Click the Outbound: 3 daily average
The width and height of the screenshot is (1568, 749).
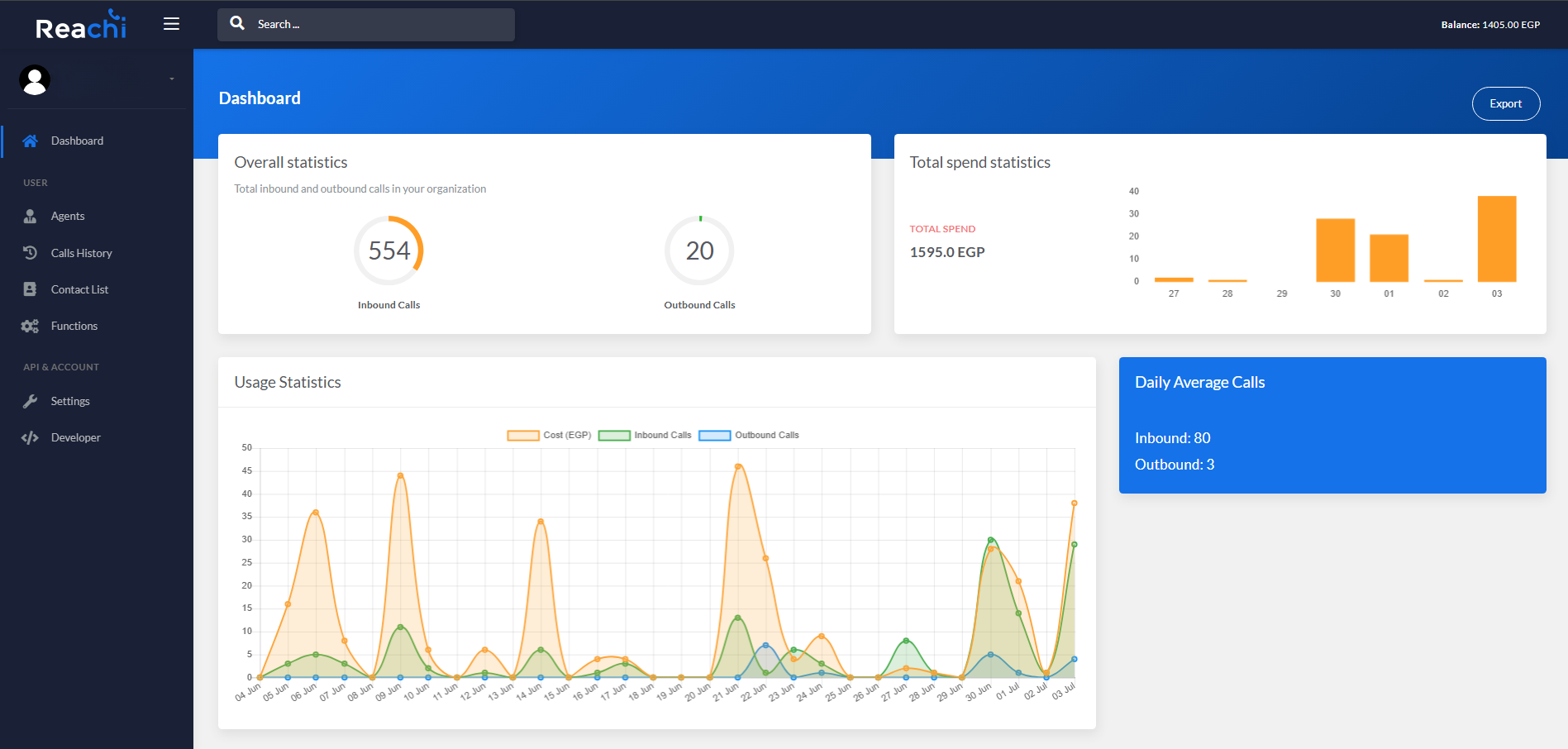click(x=1175, y=465)
